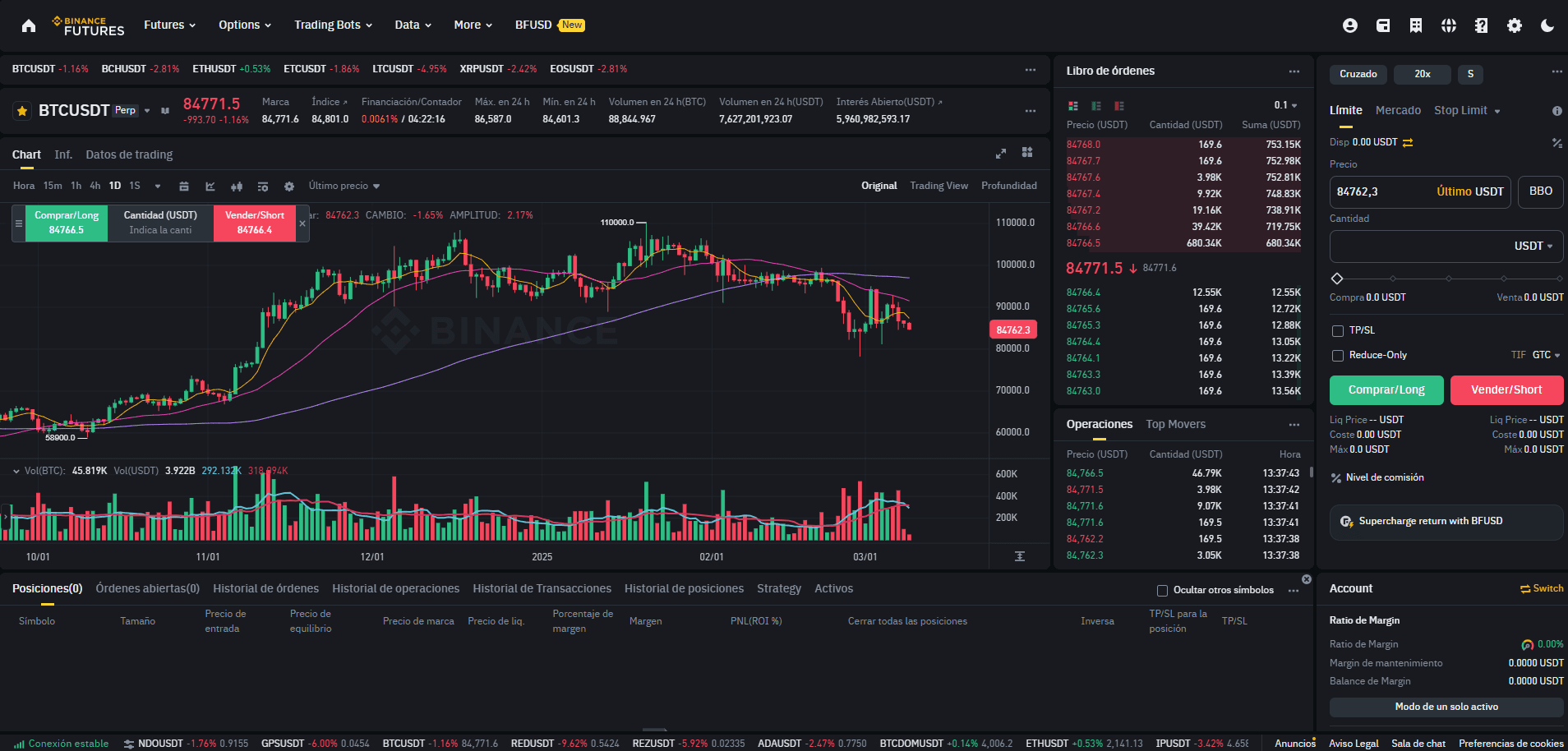Open Órdenes abiertas(0) tab
The image size is (1568, 751).
[148, 588]
